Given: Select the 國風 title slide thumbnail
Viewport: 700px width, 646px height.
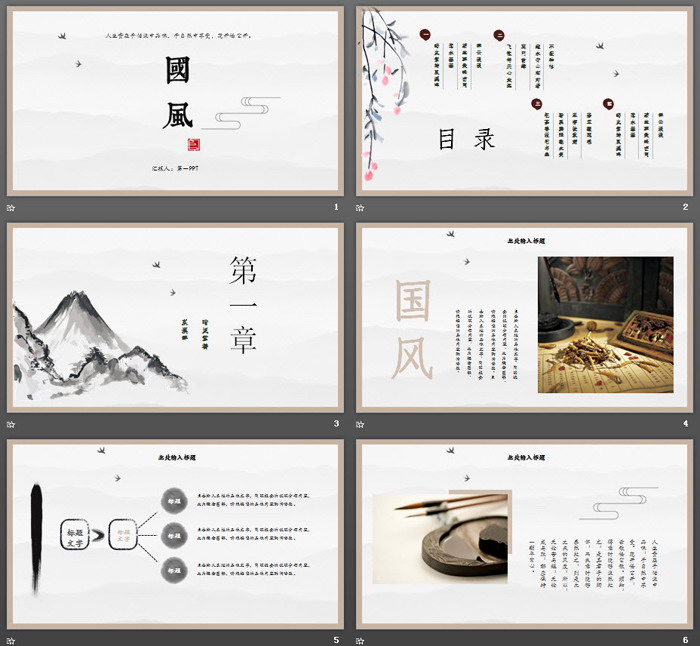Looking at the screenshot, I should click(175, 100).
